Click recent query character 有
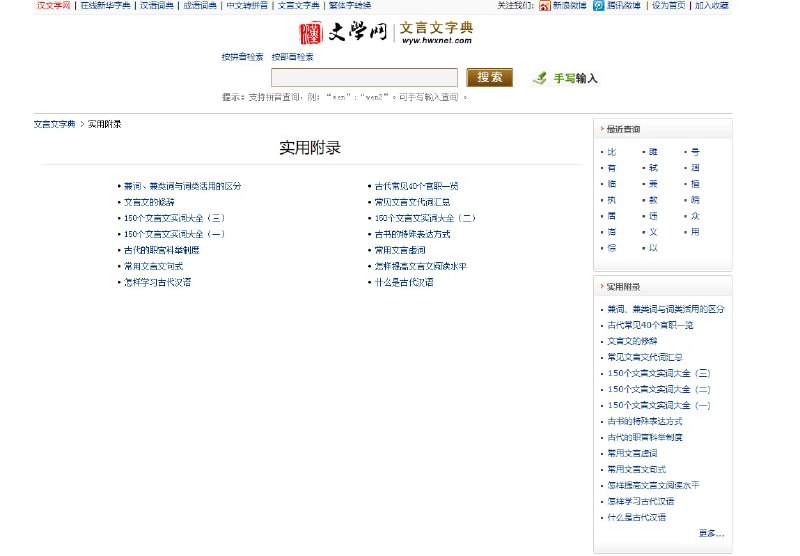Screen dimensions: 800x556 (x=612, y=168)
